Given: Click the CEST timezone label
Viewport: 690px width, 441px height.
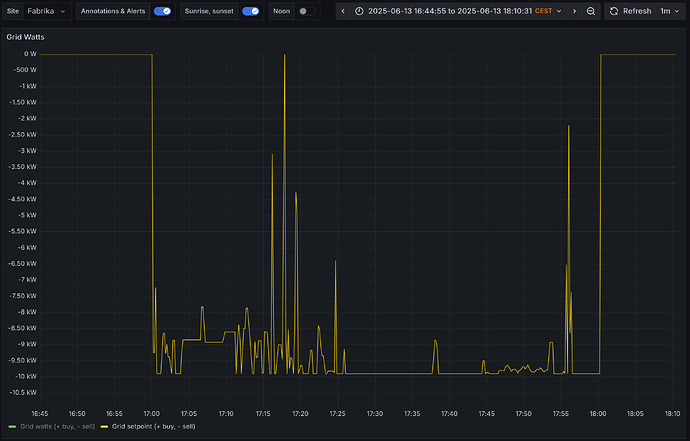Looking at the screenshot, I should (x=543, y=11).
